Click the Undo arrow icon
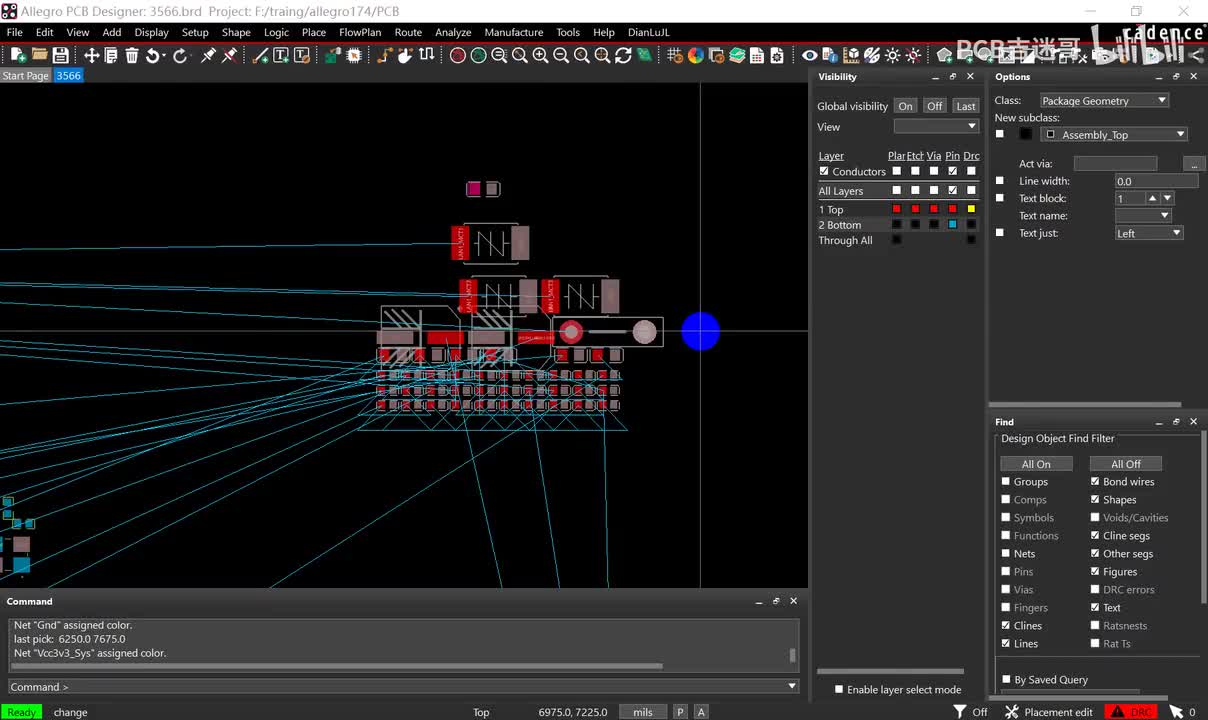This screenshot has height=720, width=1208. pyautogui.click(x=153, y=55)
